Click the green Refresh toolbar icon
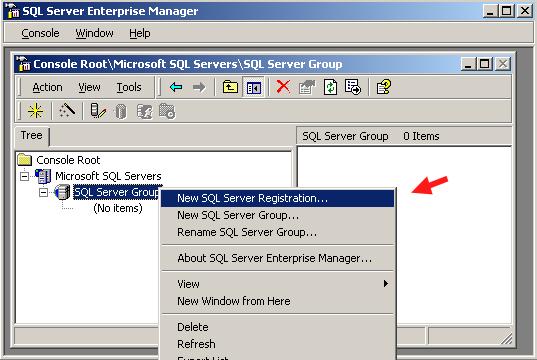Image resolution: width=537 pixels, height=360 pixels. pyautogui.click(x=330, y=87)
